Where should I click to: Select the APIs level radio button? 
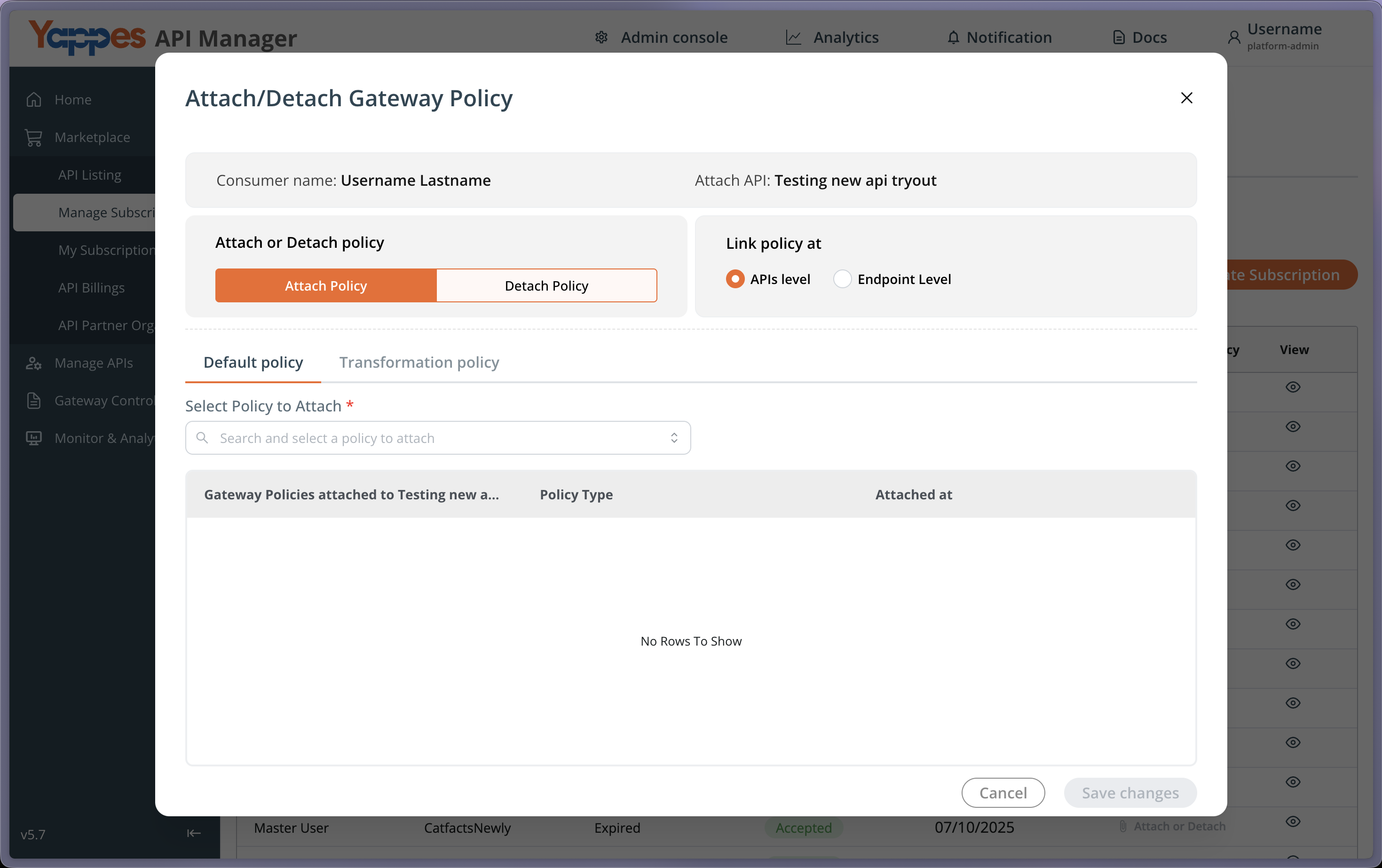(734, 279)
